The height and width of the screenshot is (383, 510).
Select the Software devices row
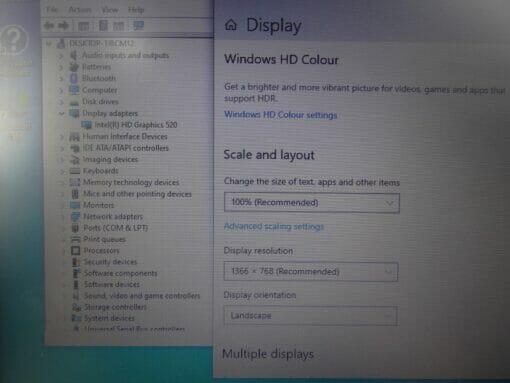(x=111, y=285)
